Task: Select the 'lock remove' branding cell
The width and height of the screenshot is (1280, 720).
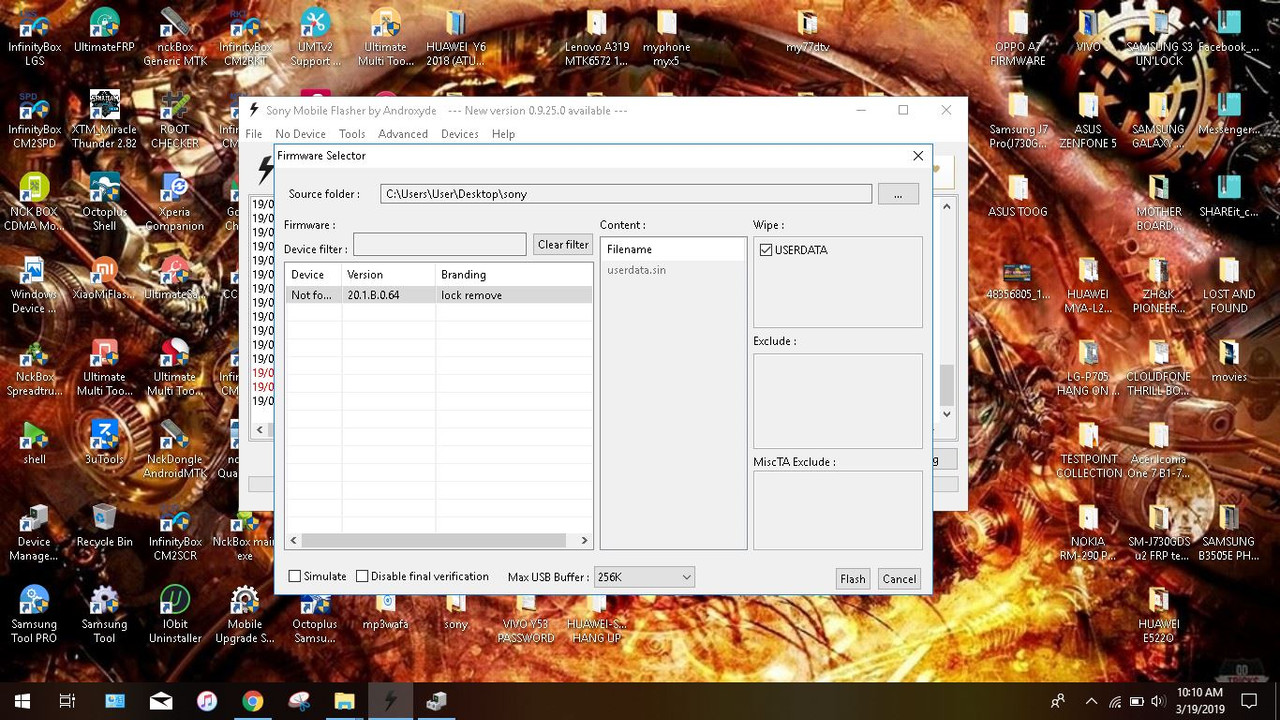Action: click(x=514, y=295)
